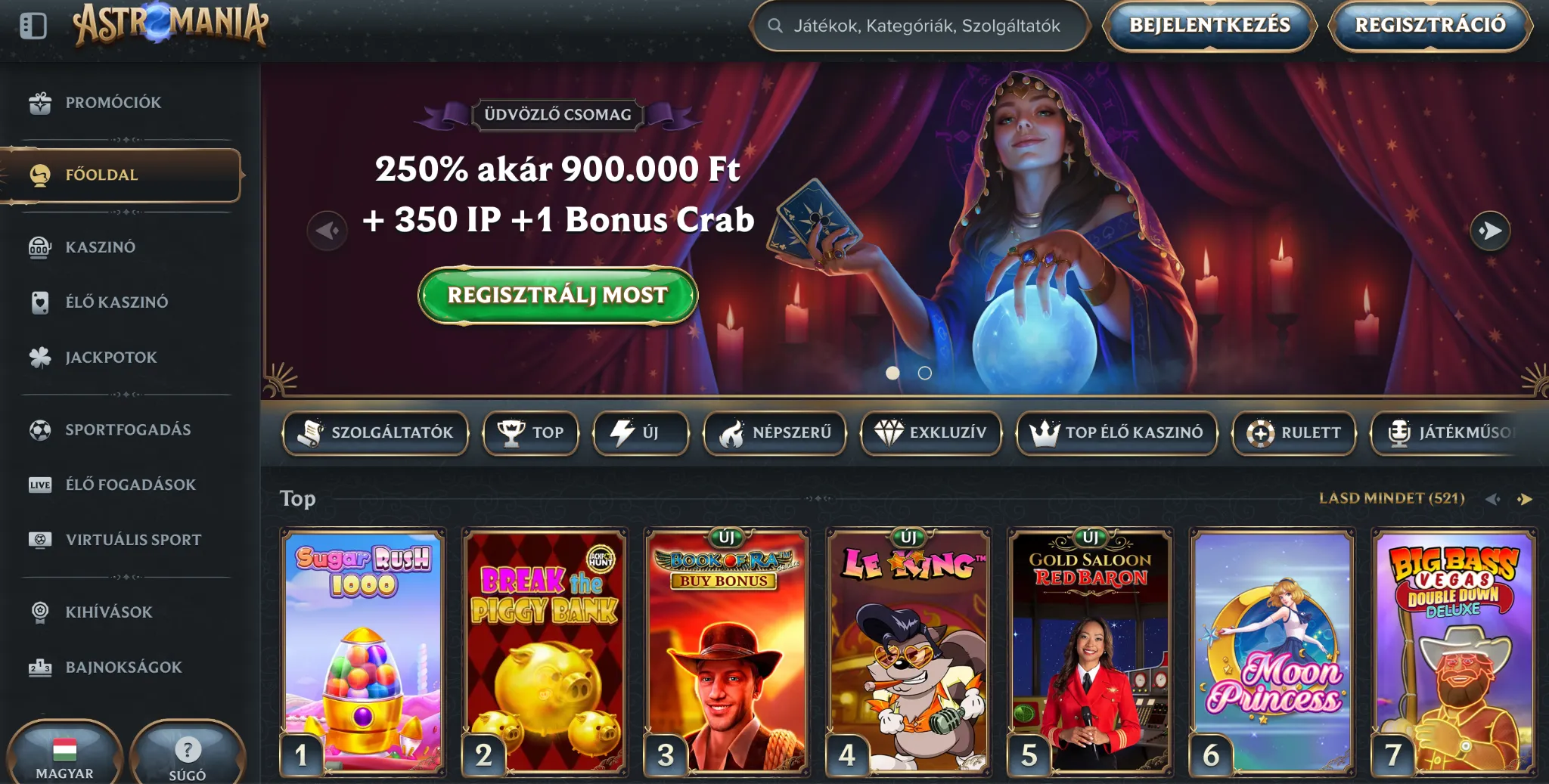Select Népszerű category tab
The height and width of the screenshot is (784, 1549).
pyautogui.click(x=775, y=432)
